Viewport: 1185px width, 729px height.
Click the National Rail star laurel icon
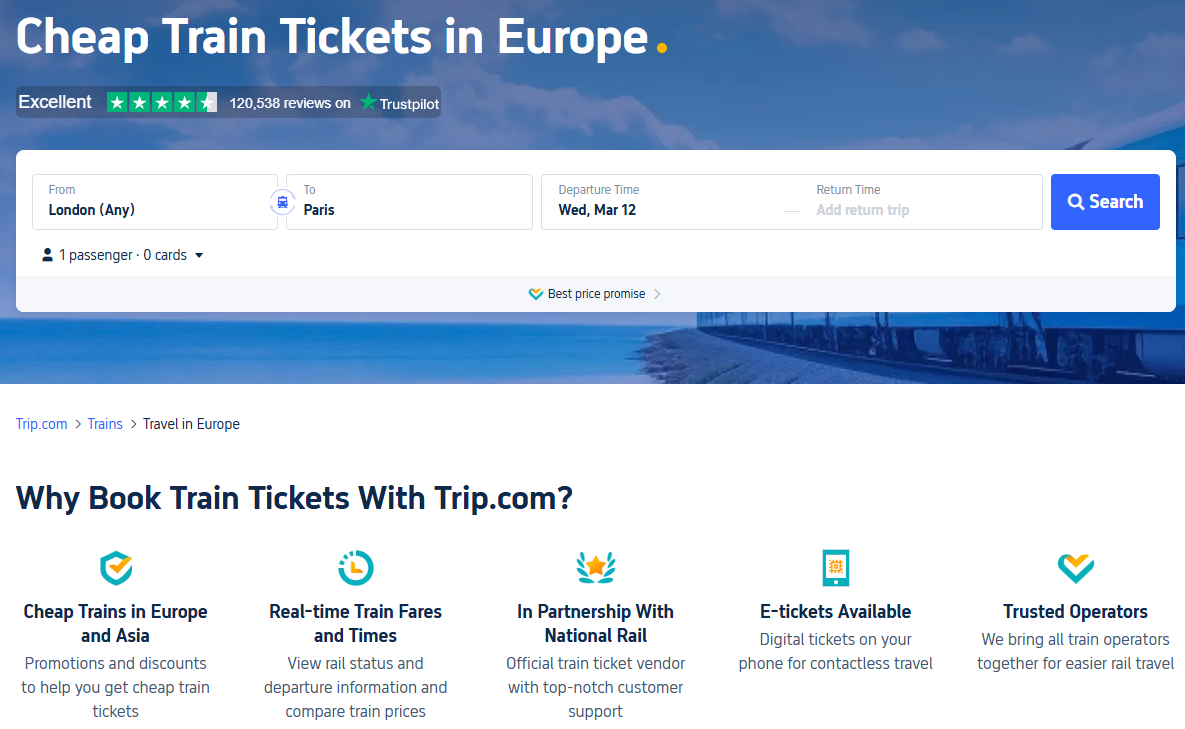(596, 568)
